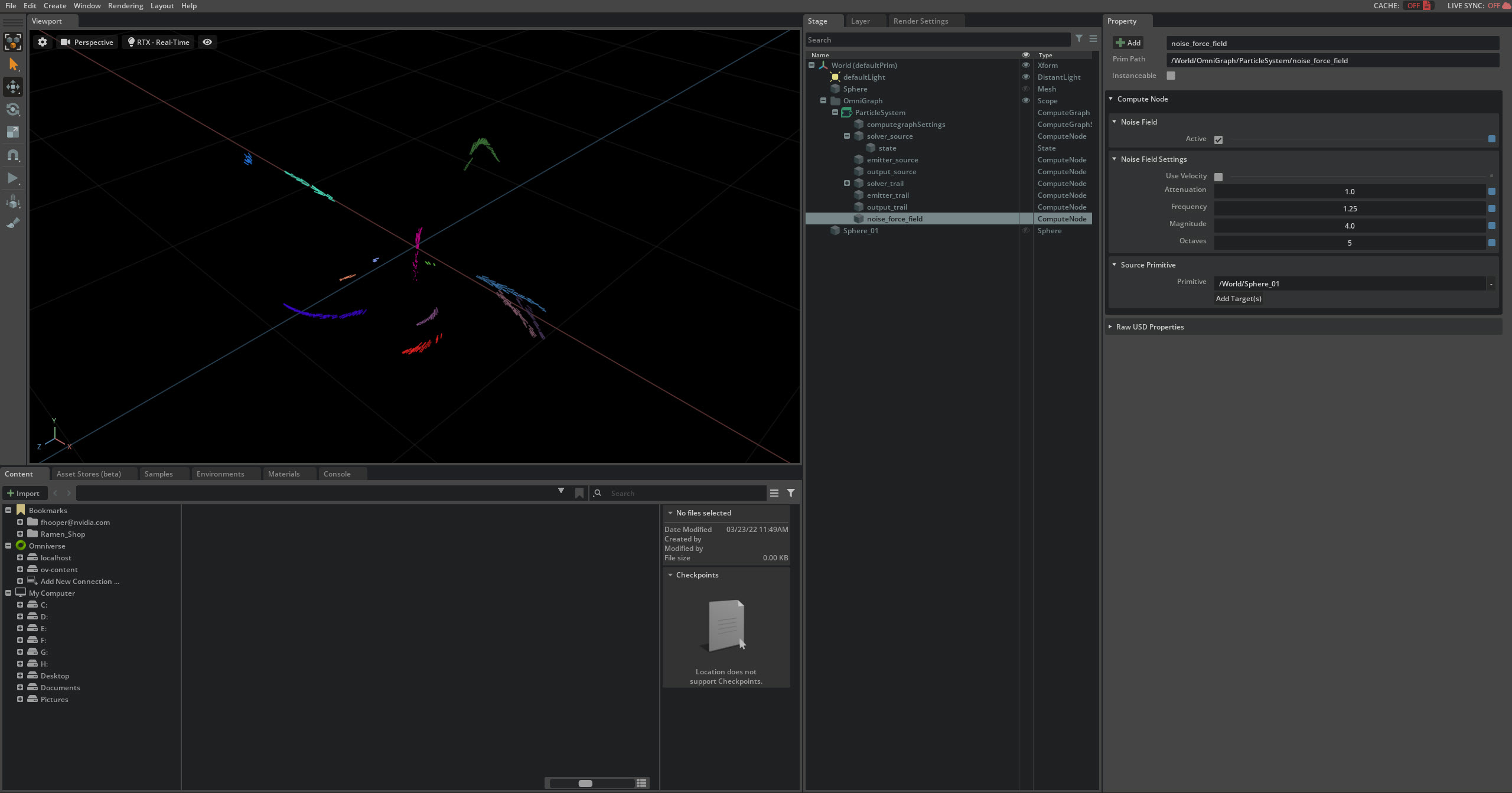This screenshot has width=1512, height=793.
Task: Toggle visibility of OmniGraph scope
Action: point(1026,100)
